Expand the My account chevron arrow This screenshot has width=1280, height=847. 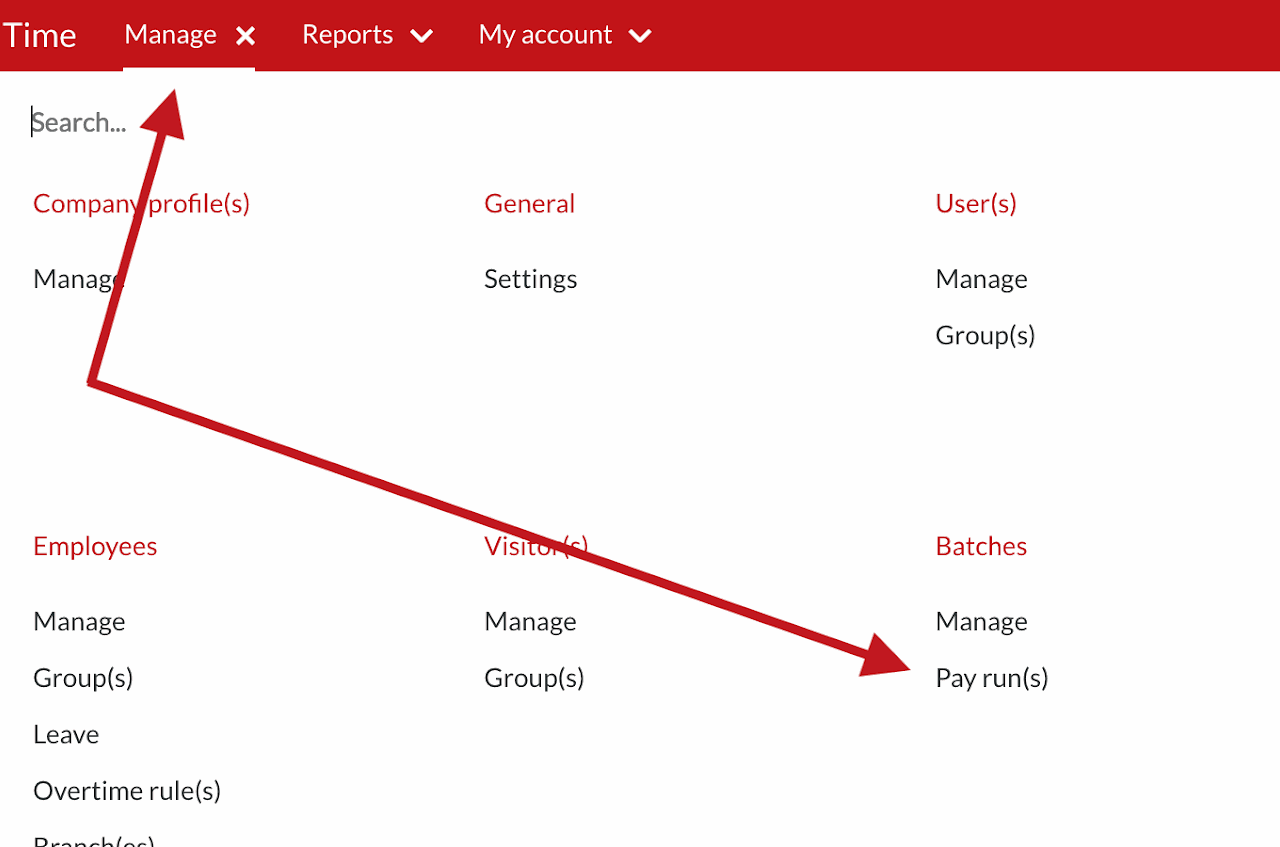click(640, 36)
